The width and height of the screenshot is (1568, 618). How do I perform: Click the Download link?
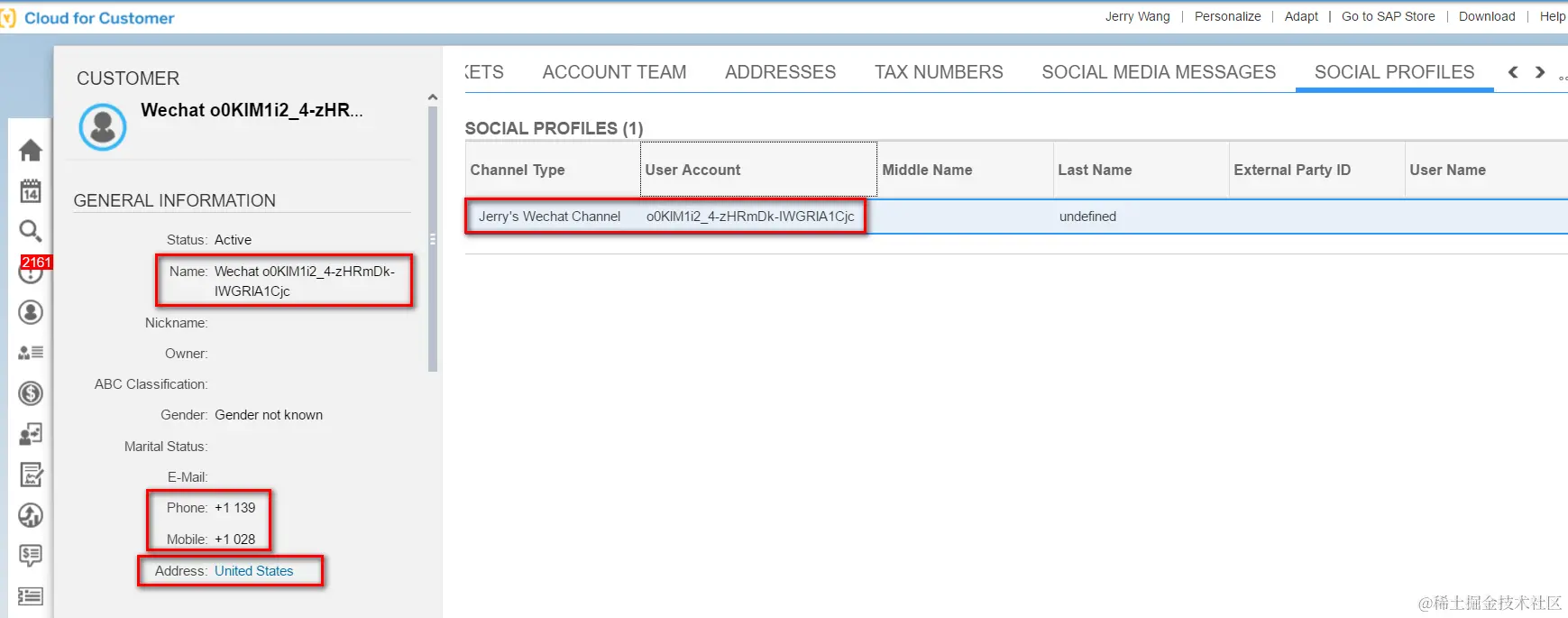pyautogui.click(x=1487, y=16)
